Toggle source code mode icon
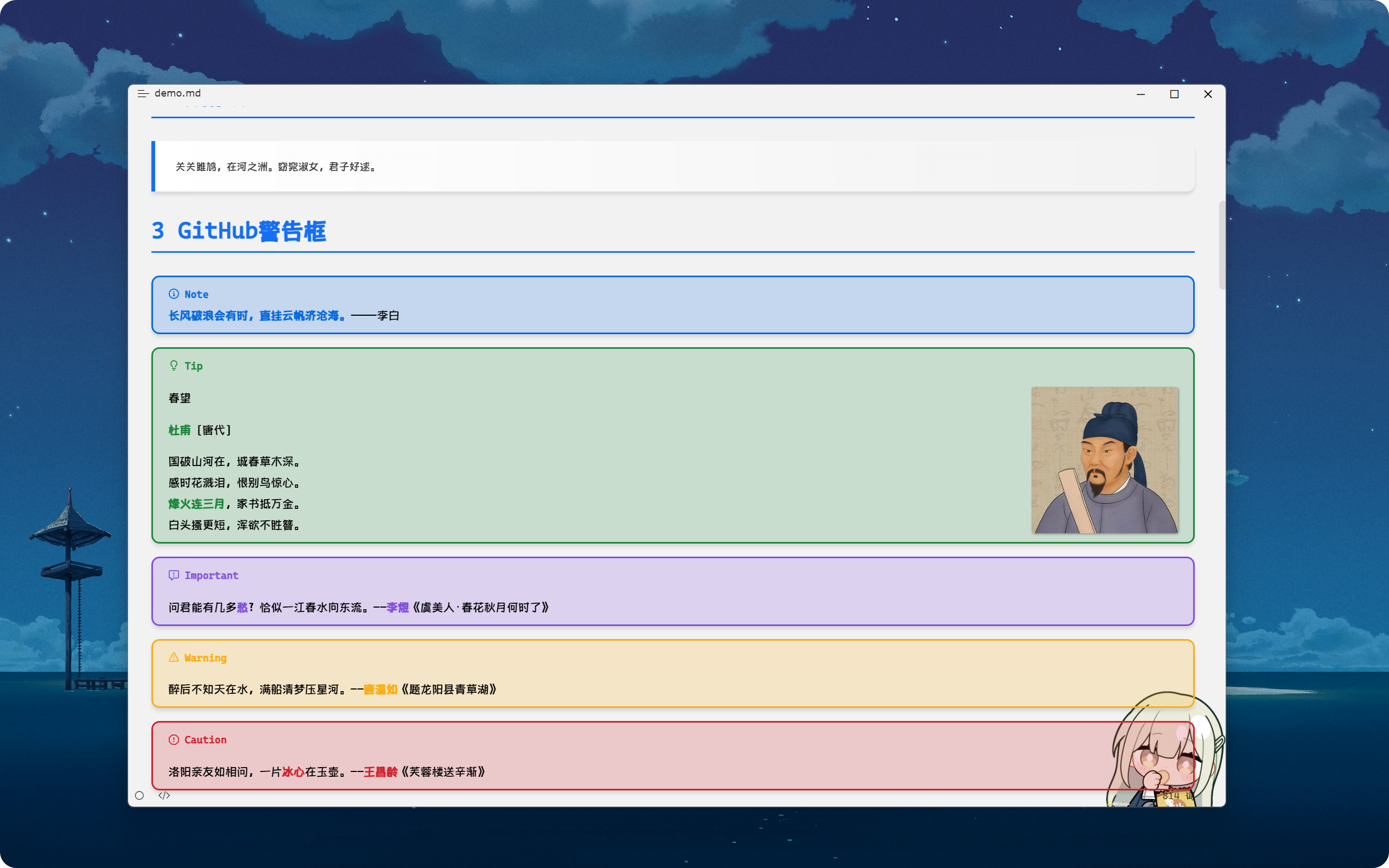Viewport: 1389px width, 868px height. (164, 795)
